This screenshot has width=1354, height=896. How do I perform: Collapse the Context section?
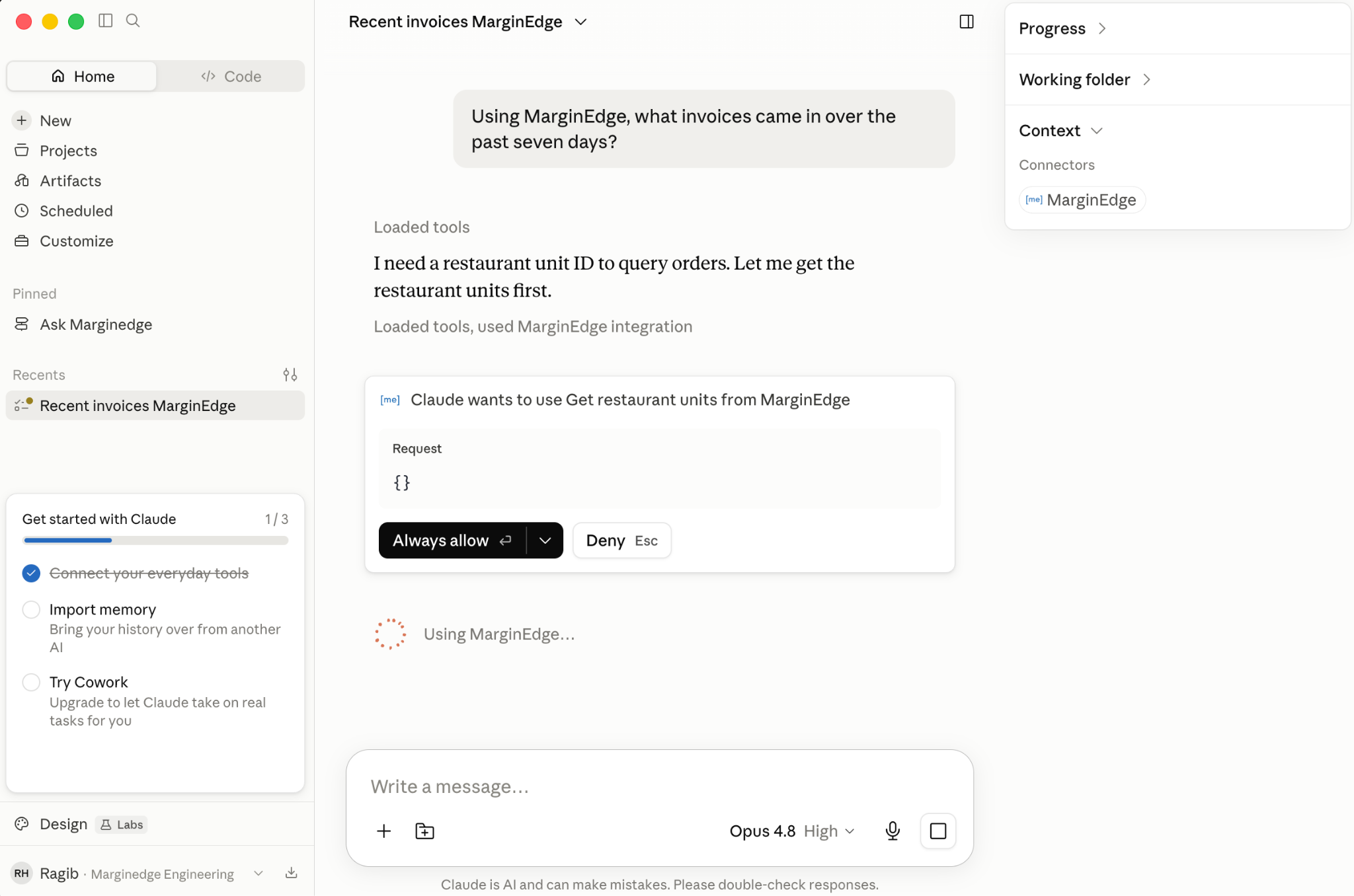(x=1060, y=130)
